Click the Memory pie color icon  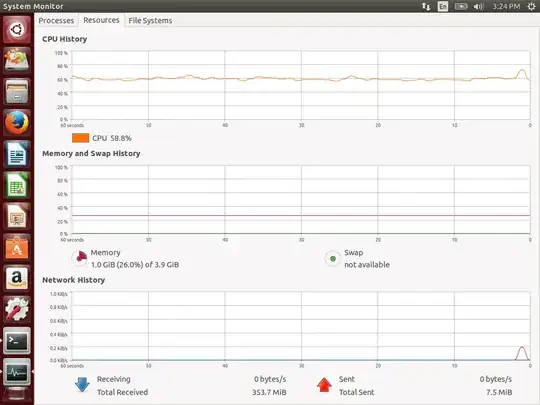pyautogui.click(x=80, y=258)
